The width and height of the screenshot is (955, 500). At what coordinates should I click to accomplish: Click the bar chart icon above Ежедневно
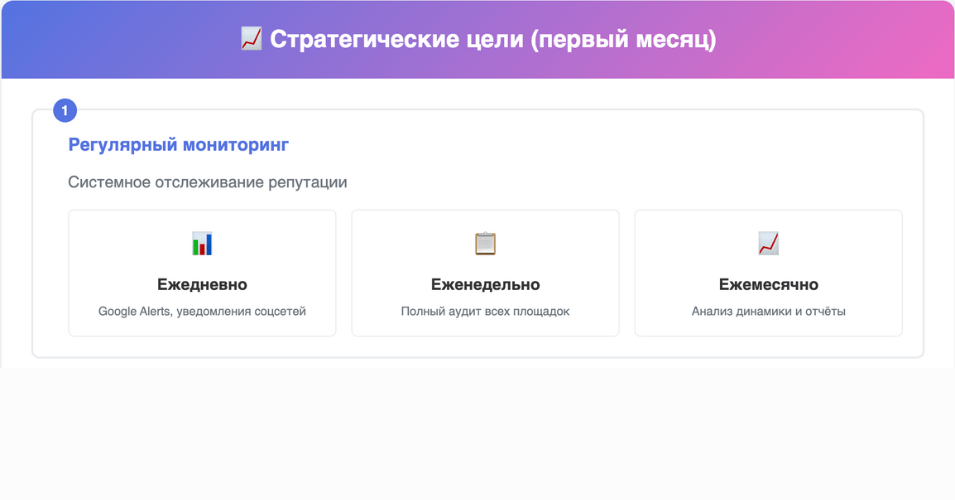[202, 244]
